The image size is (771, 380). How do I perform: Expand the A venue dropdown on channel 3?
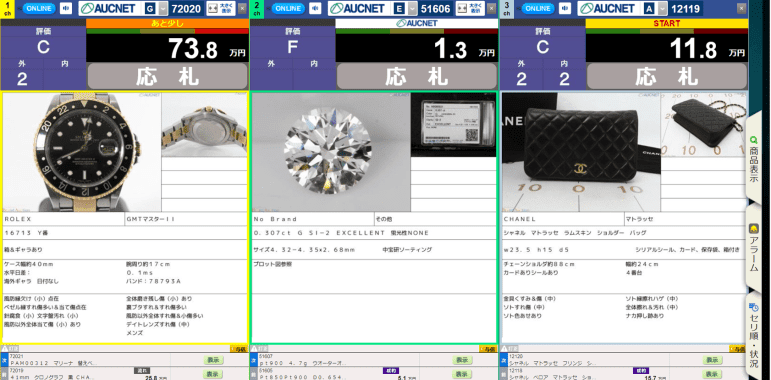[662, 8]
